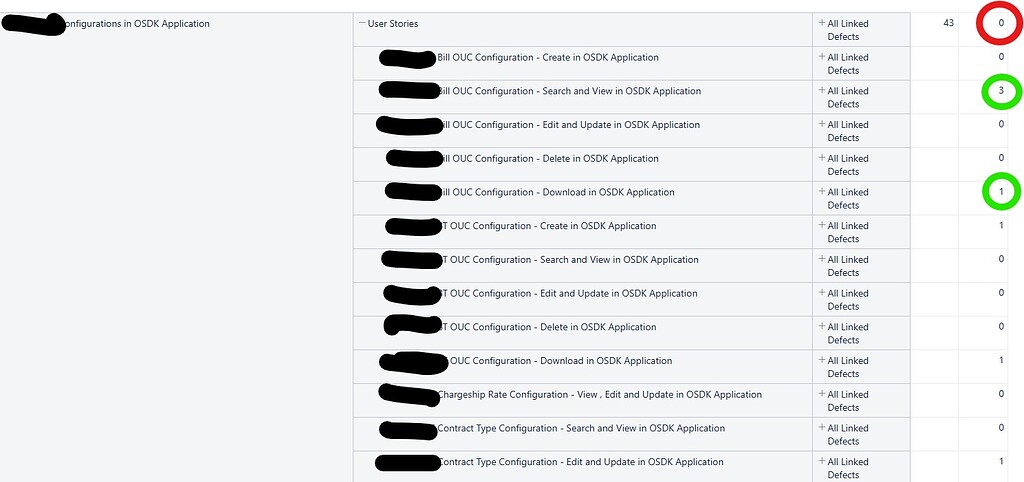Expand linked defects for Bill OUC Create row
Screen dimensions: 1024x482
[822, 58]
